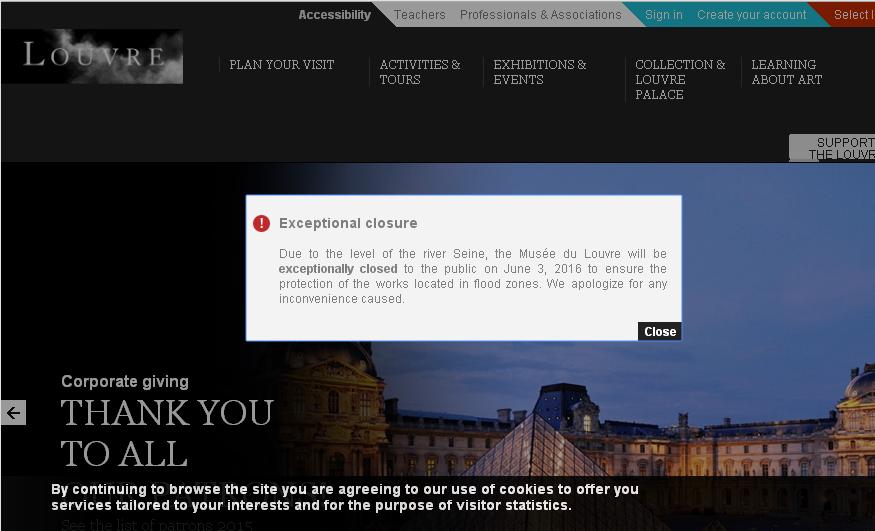Open the Activities & Tours menu

(420, 72)
